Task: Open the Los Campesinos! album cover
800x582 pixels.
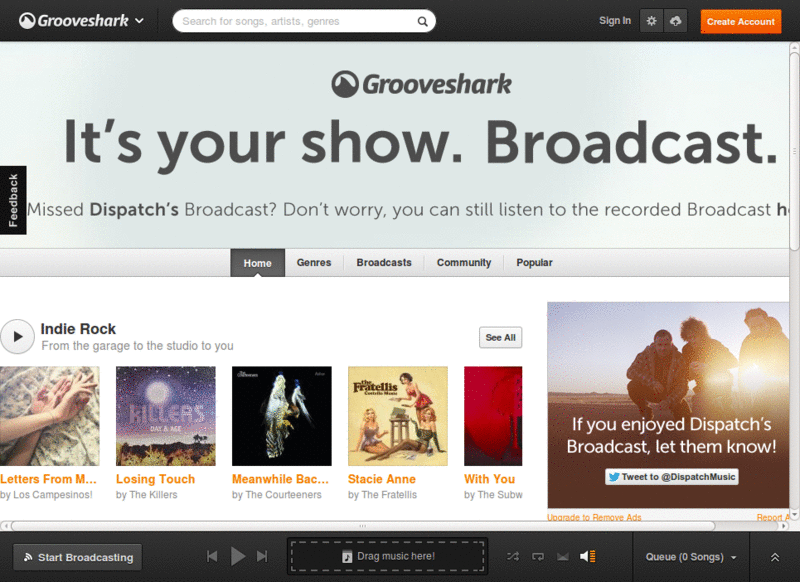Action: click(x=49, y=416)
